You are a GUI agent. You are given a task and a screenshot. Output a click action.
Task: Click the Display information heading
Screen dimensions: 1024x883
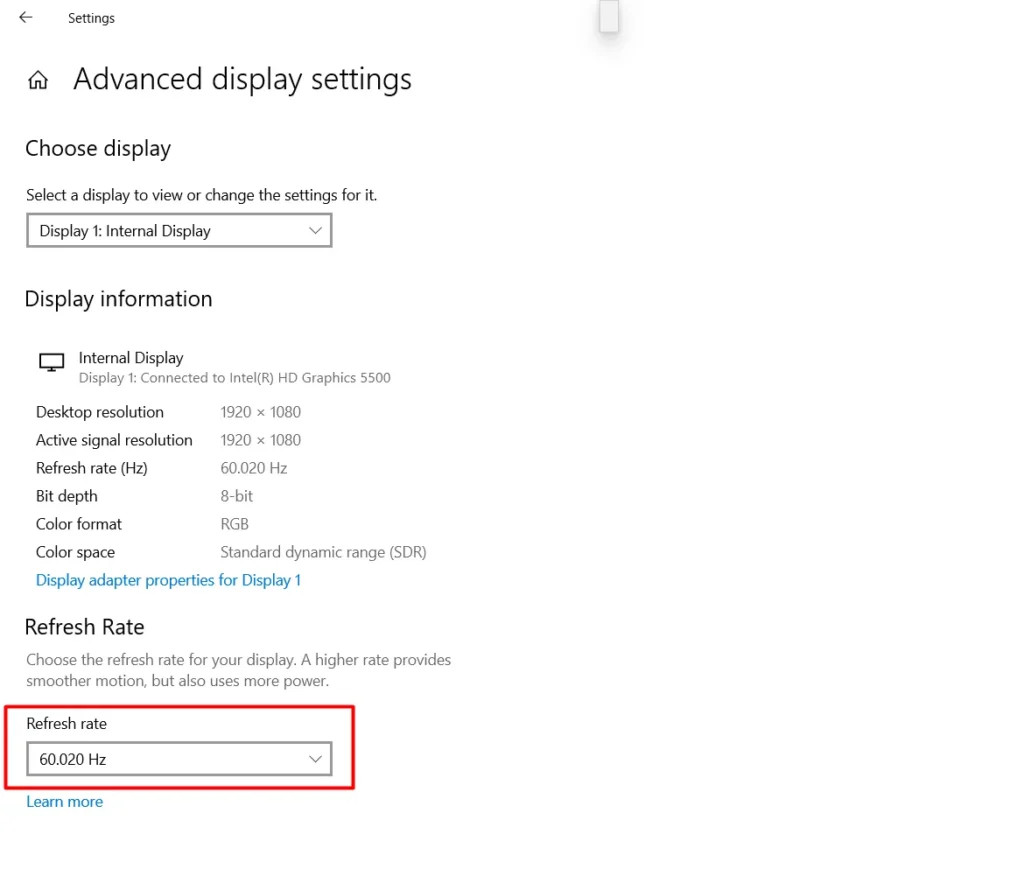pyautogui.click(x=118, y=298)
